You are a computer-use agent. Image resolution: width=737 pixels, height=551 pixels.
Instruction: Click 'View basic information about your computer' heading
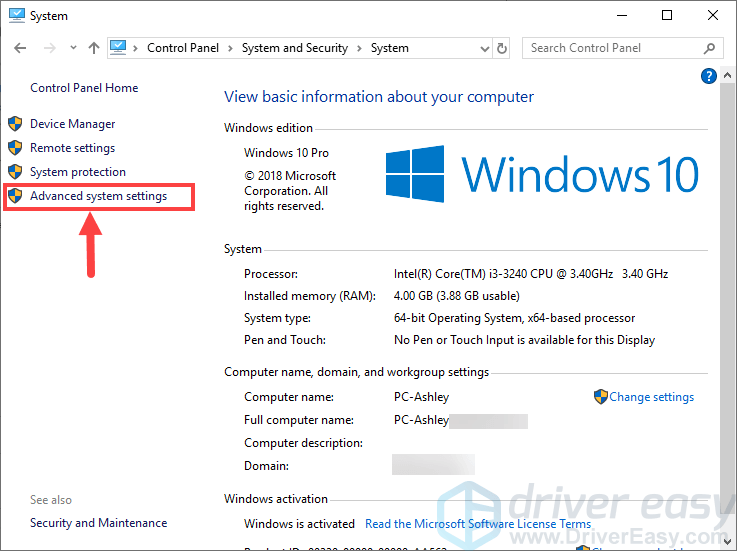coord(379,97)
